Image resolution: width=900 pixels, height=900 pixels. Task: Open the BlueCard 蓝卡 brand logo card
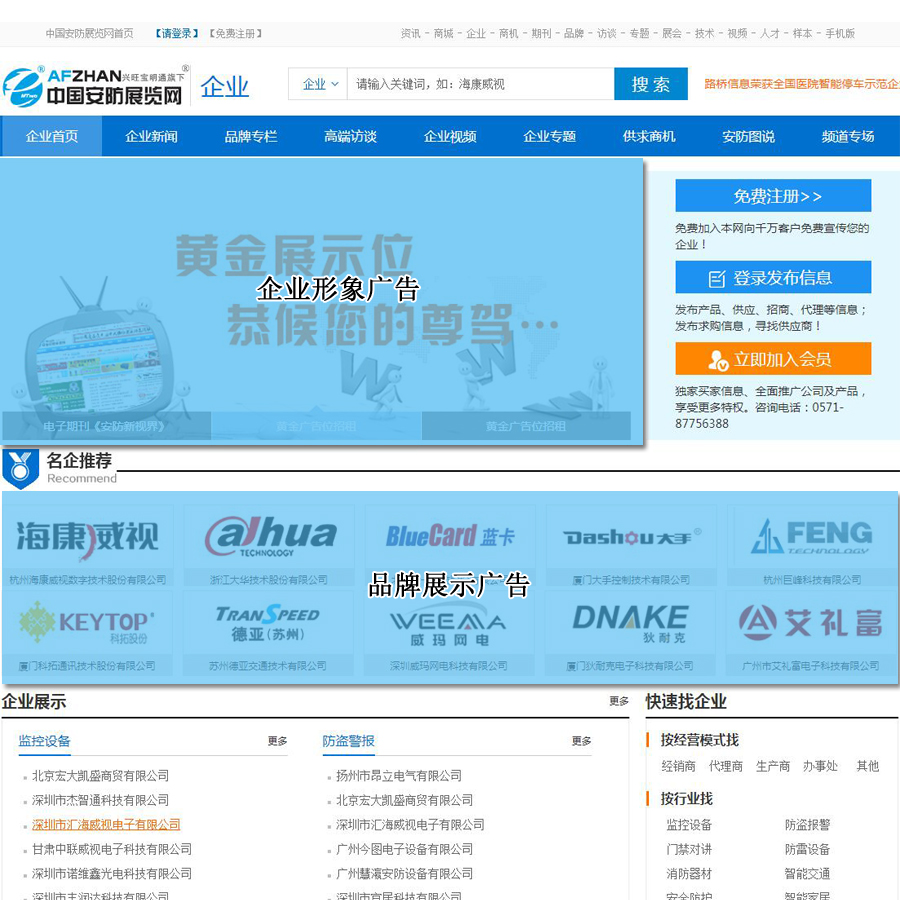450,546
